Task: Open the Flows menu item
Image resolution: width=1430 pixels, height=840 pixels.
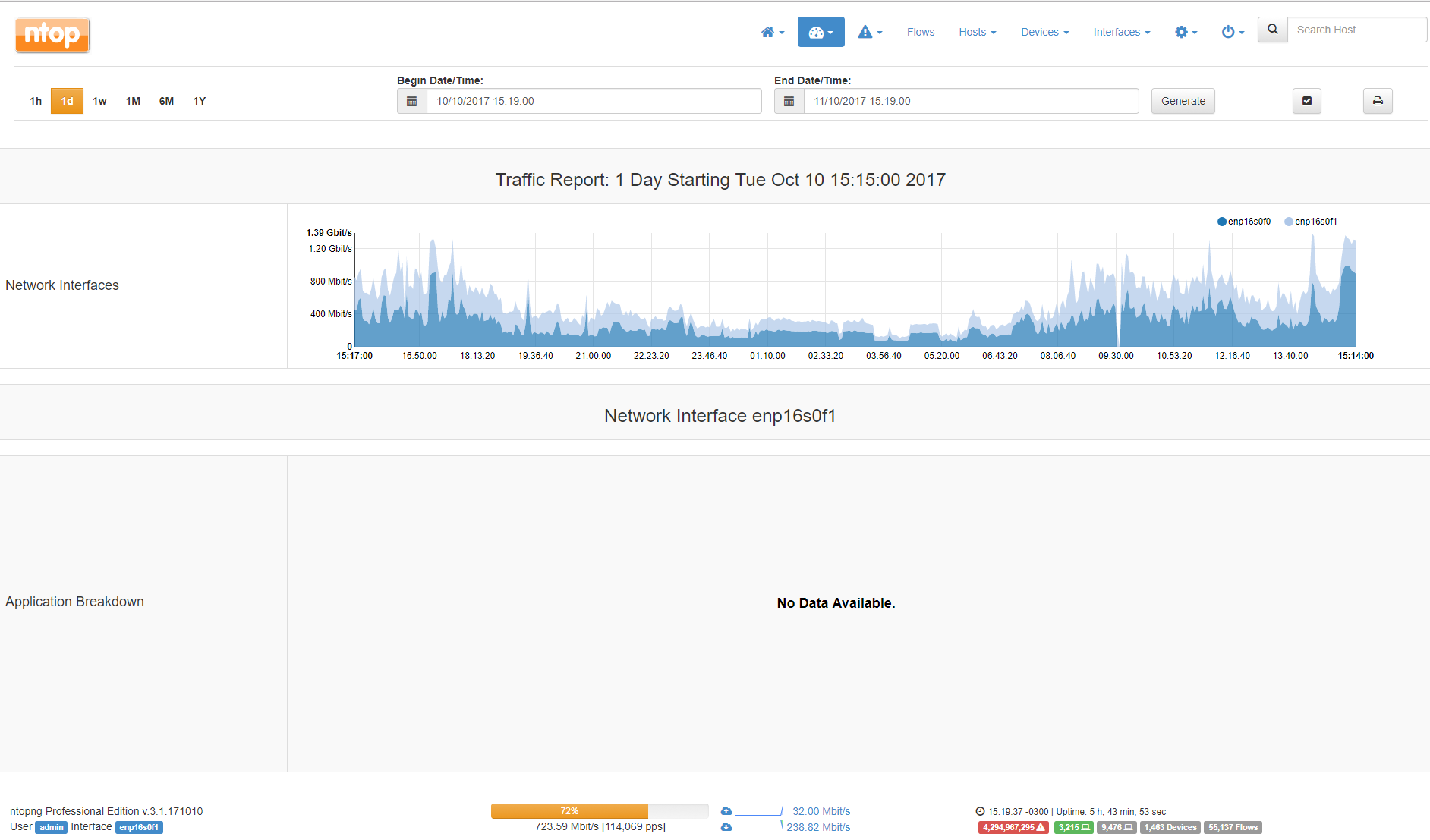Action: pyautogui.click(x=920, y=32)
